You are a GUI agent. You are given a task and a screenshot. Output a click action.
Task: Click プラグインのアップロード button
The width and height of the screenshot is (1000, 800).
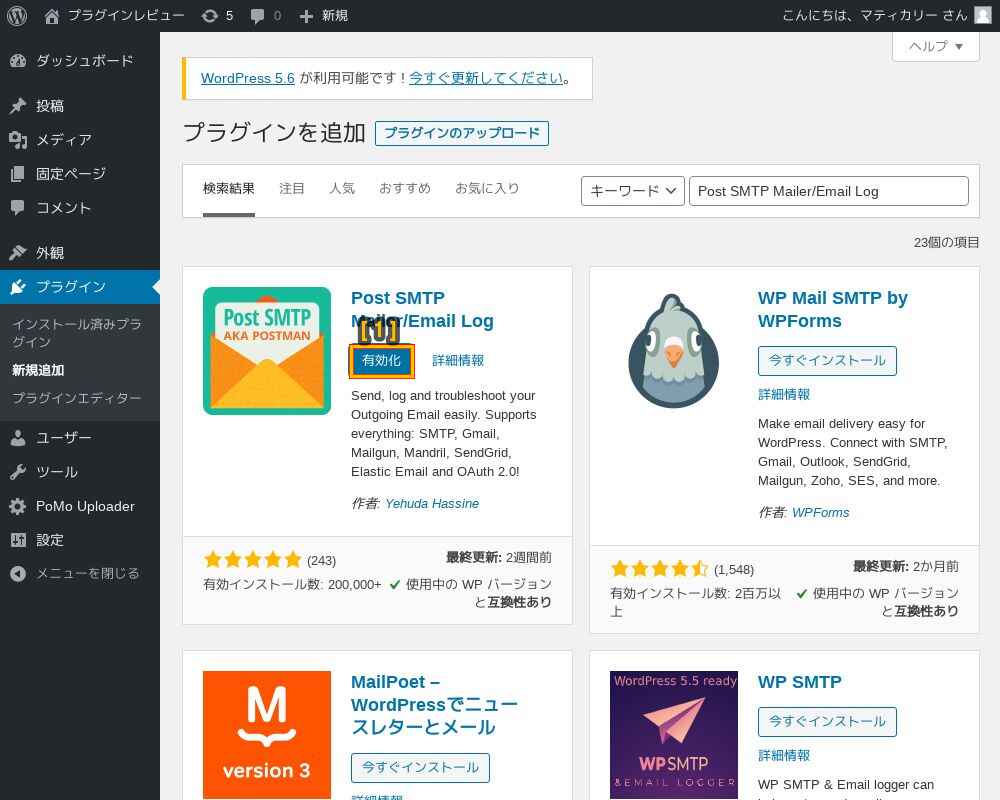coord(462,133)
